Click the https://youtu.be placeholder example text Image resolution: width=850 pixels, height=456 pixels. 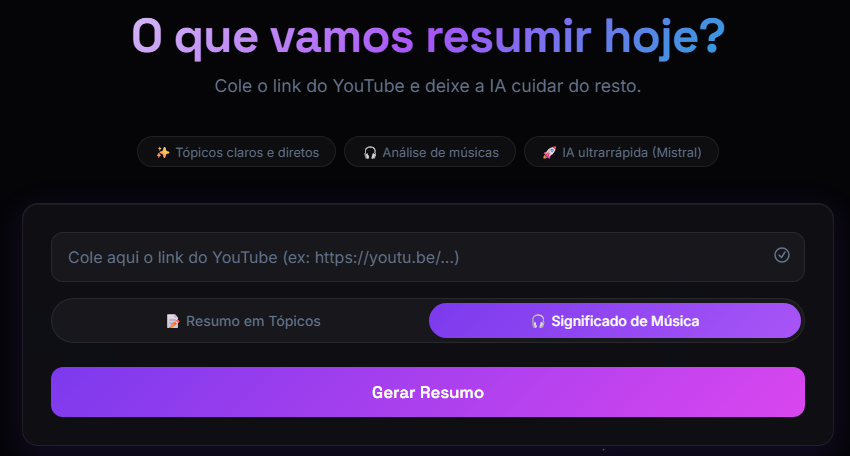tap(387, 257)
